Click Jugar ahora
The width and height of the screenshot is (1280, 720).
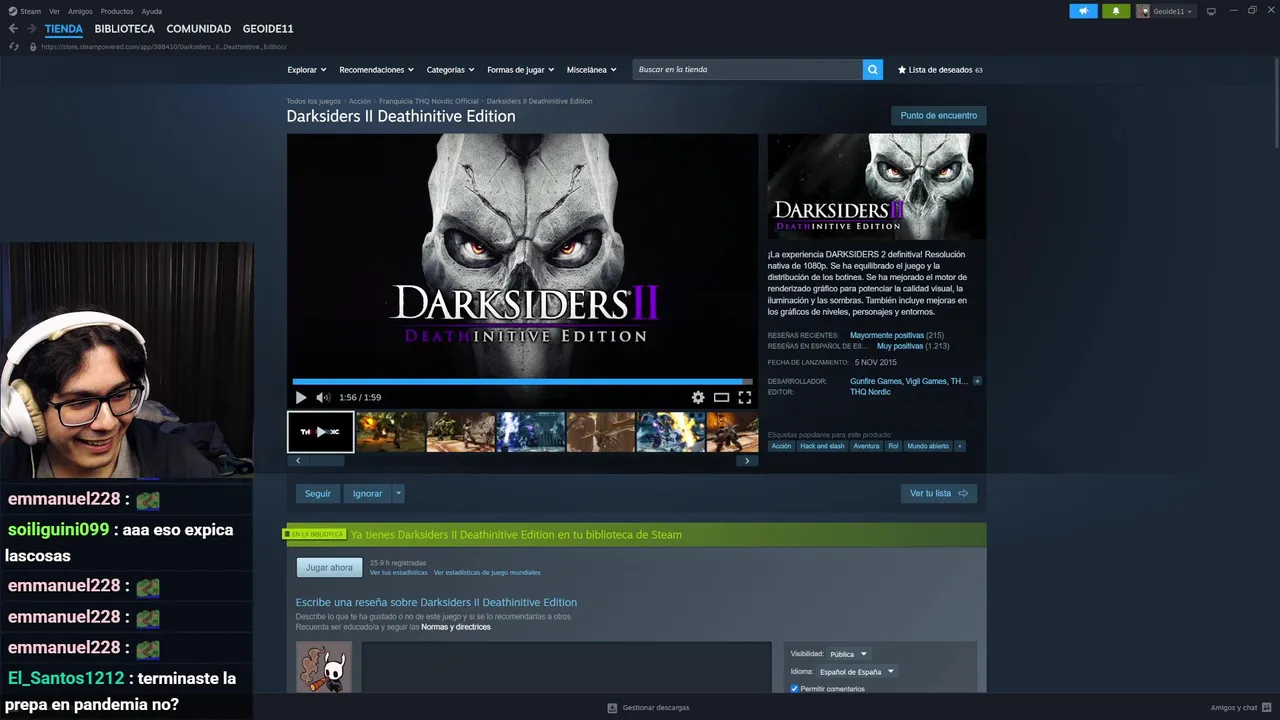(329, 567)
